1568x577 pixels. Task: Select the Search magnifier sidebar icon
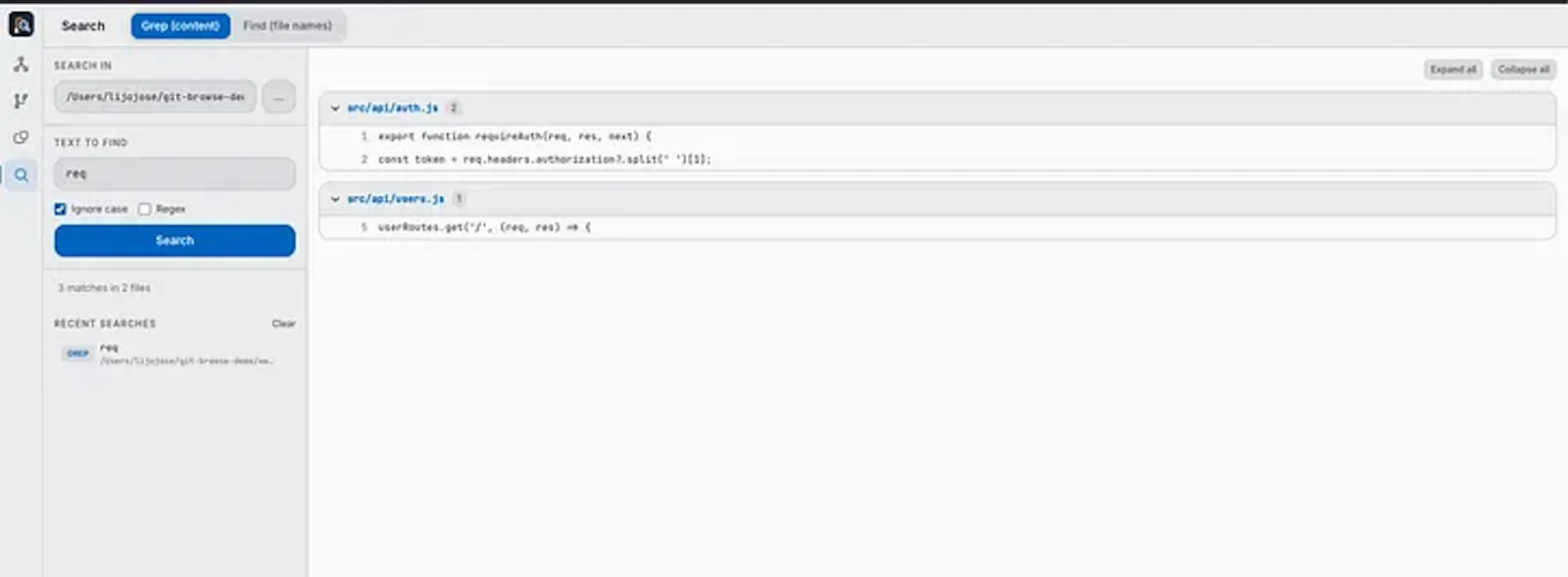[21, 175]
